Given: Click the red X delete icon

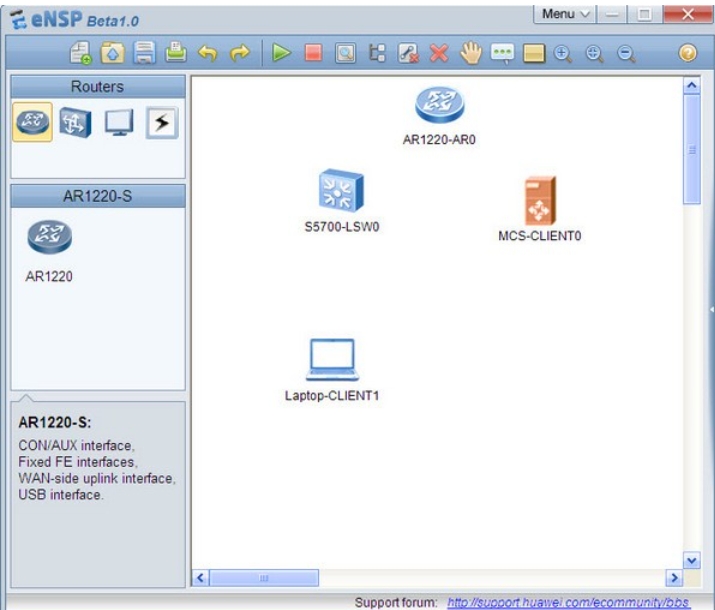Looking at the screenshot, I should point(439,53).
